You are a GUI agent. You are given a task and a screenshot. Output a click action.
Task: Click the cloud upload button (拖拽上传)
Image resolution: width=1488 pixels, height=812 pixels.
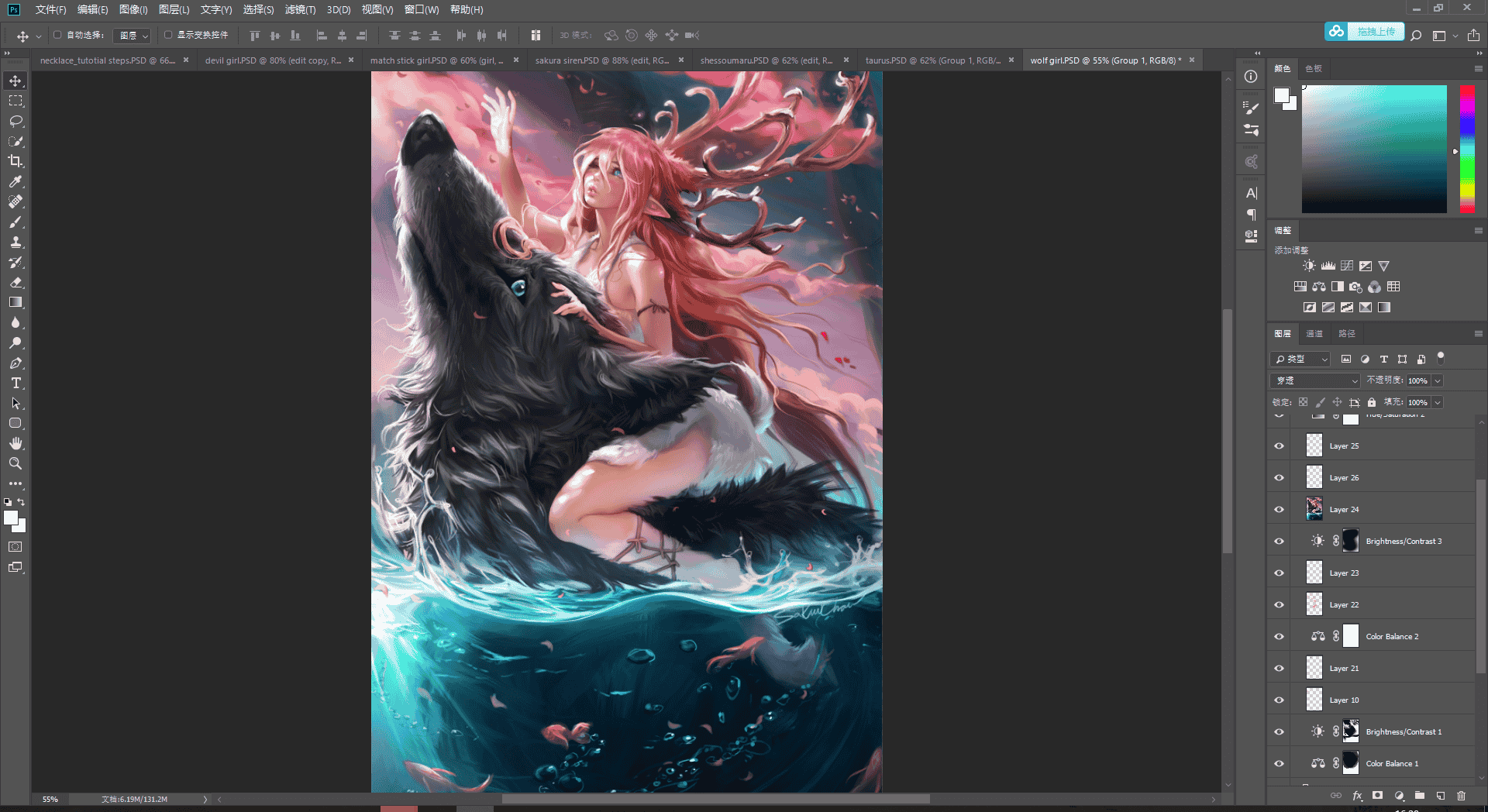point(1364,32)
